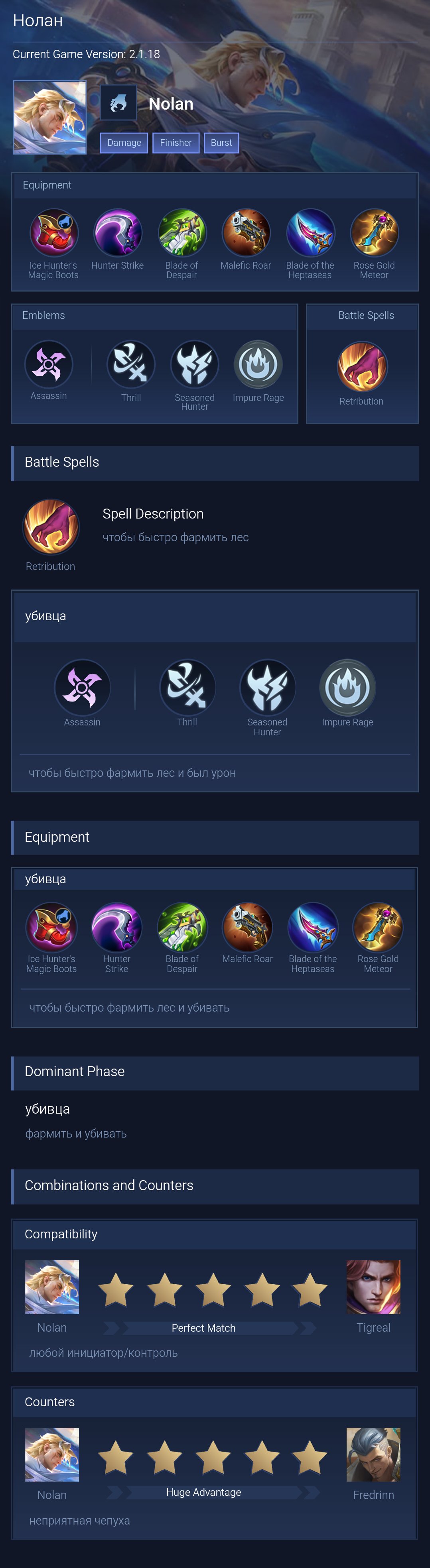Select the Burst tag button

(222, 142)
